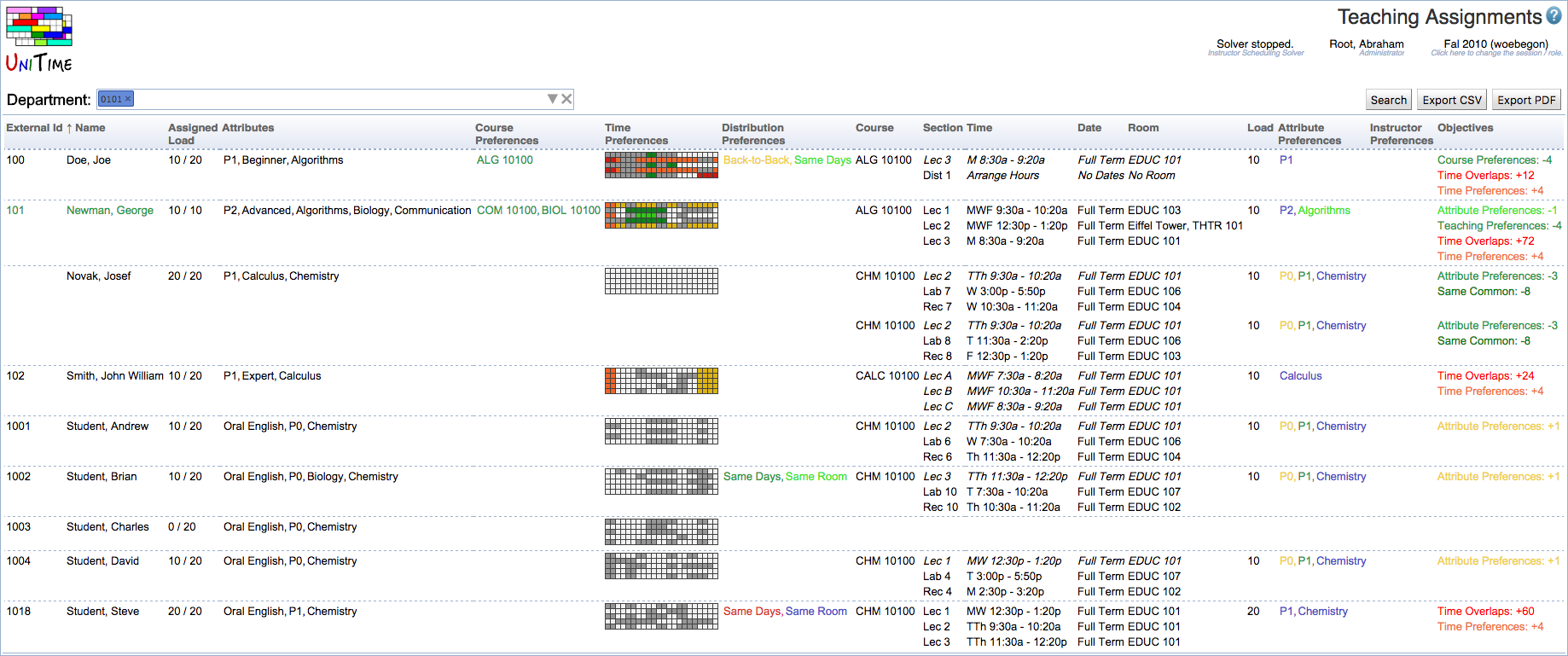Open the help icon beside Teaching Assignments
The height and width of the screenshot is (656, 1568).
click(1554, 16)
